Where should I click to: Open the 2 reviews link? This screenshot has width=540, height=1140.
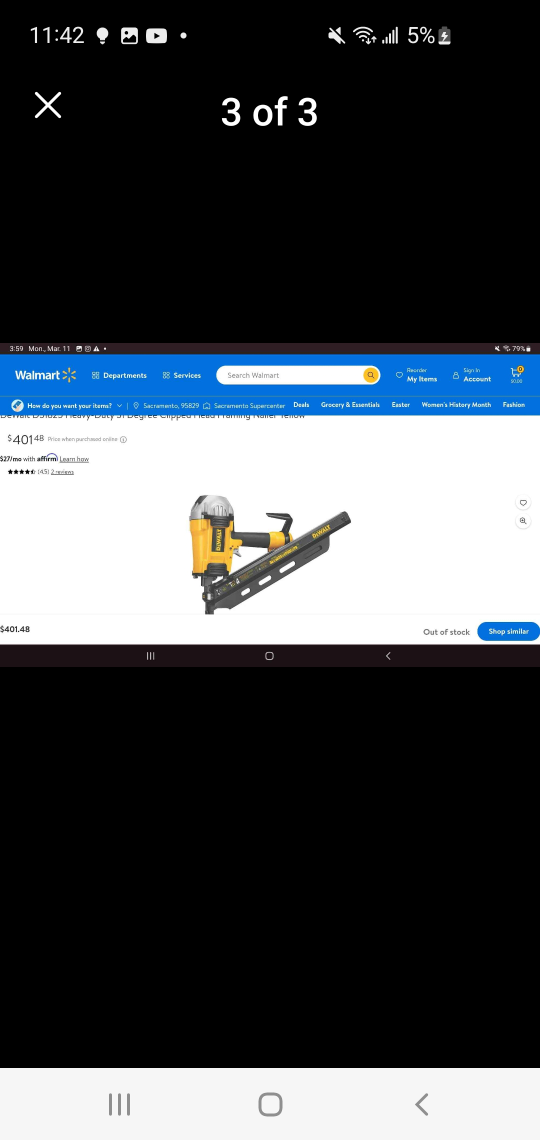click(63, 472)
